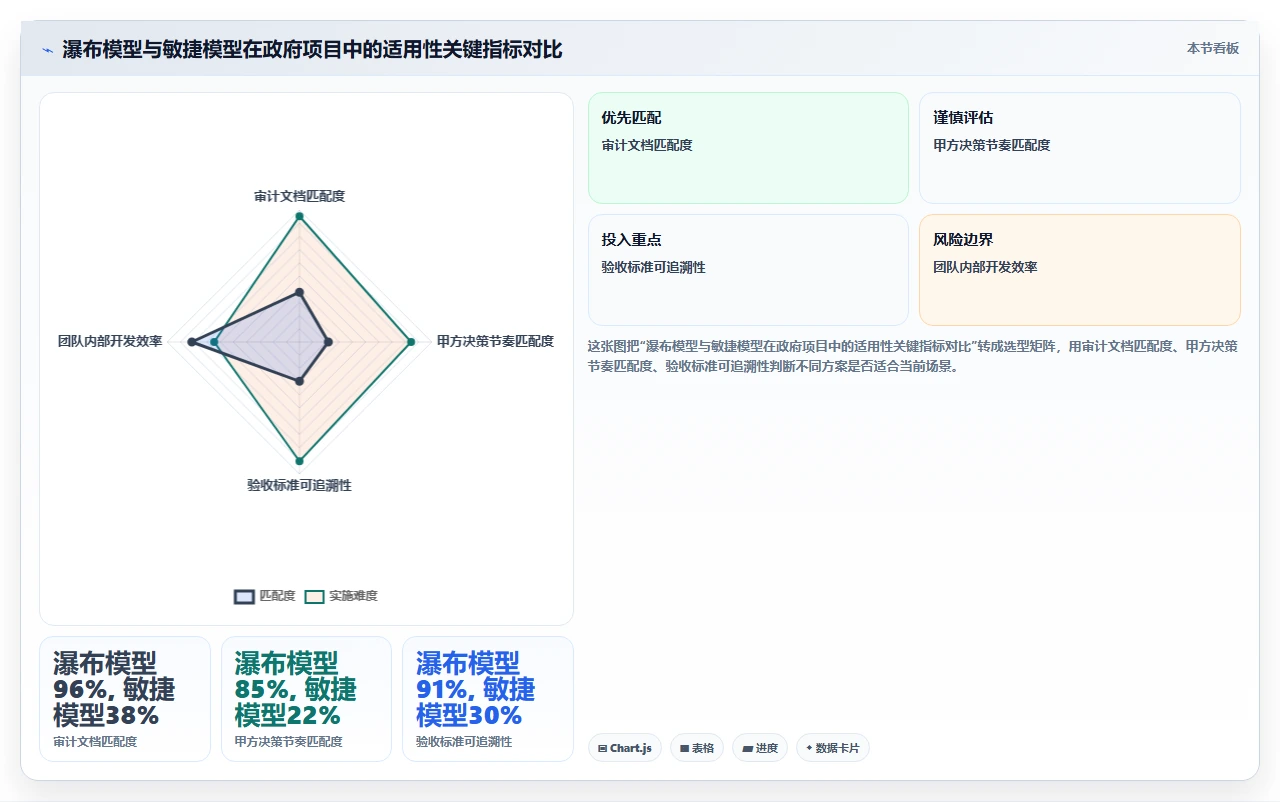
Task: Open the 风险边界 card
Action: coord(1080,270)
